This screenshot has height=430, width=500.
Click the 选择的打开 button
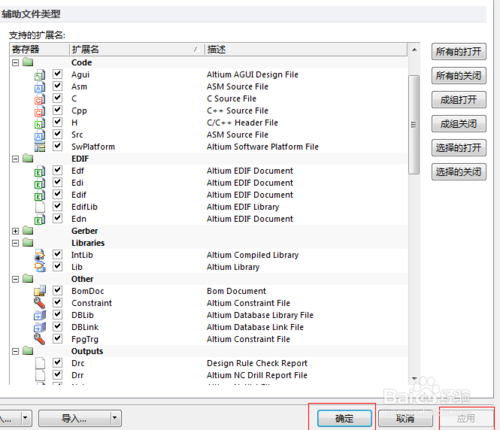tap(459, 148)
